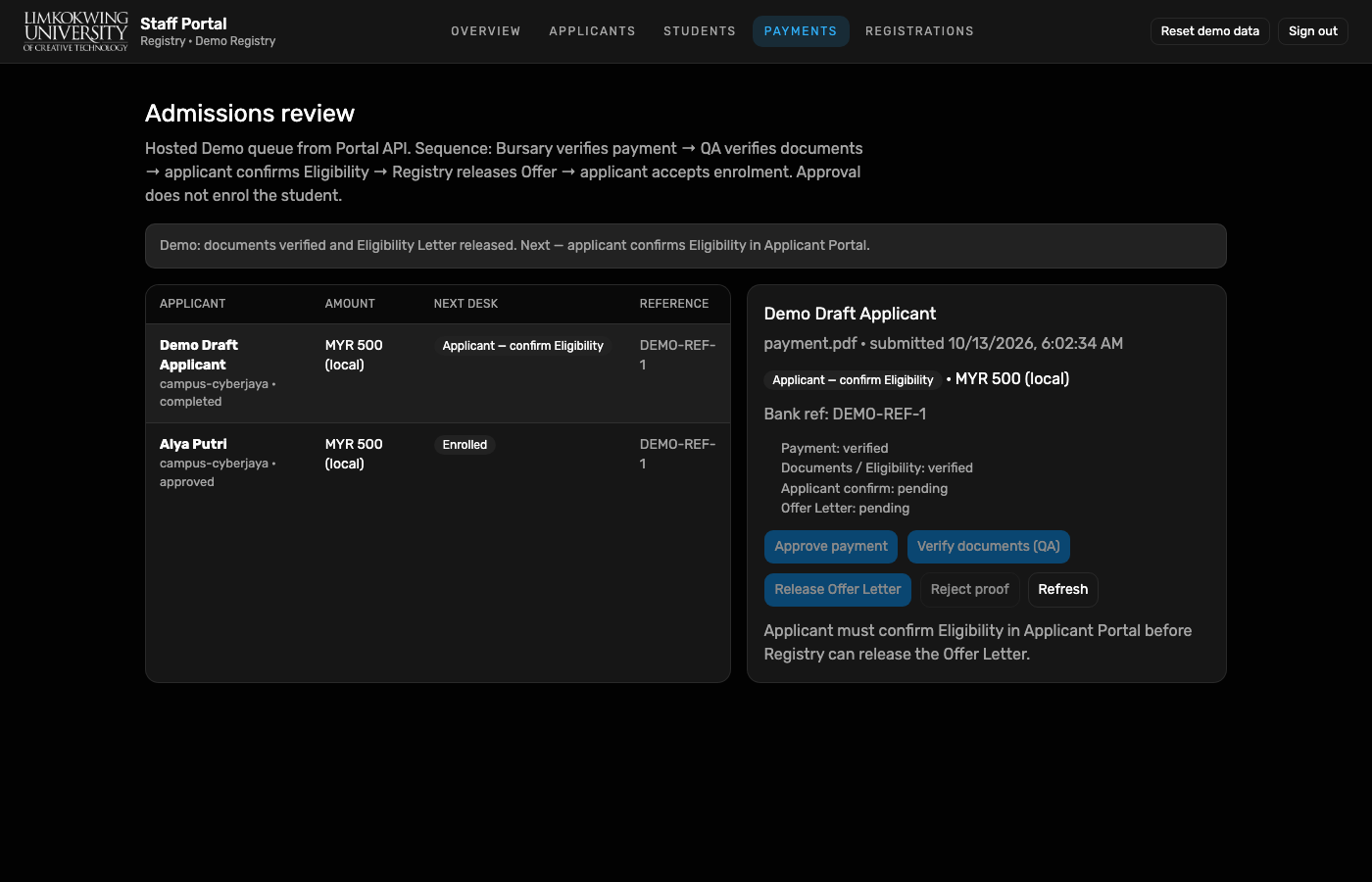Open the Registrations tab
Screen dimensions: 1372x882
click(x=919, y=31)
